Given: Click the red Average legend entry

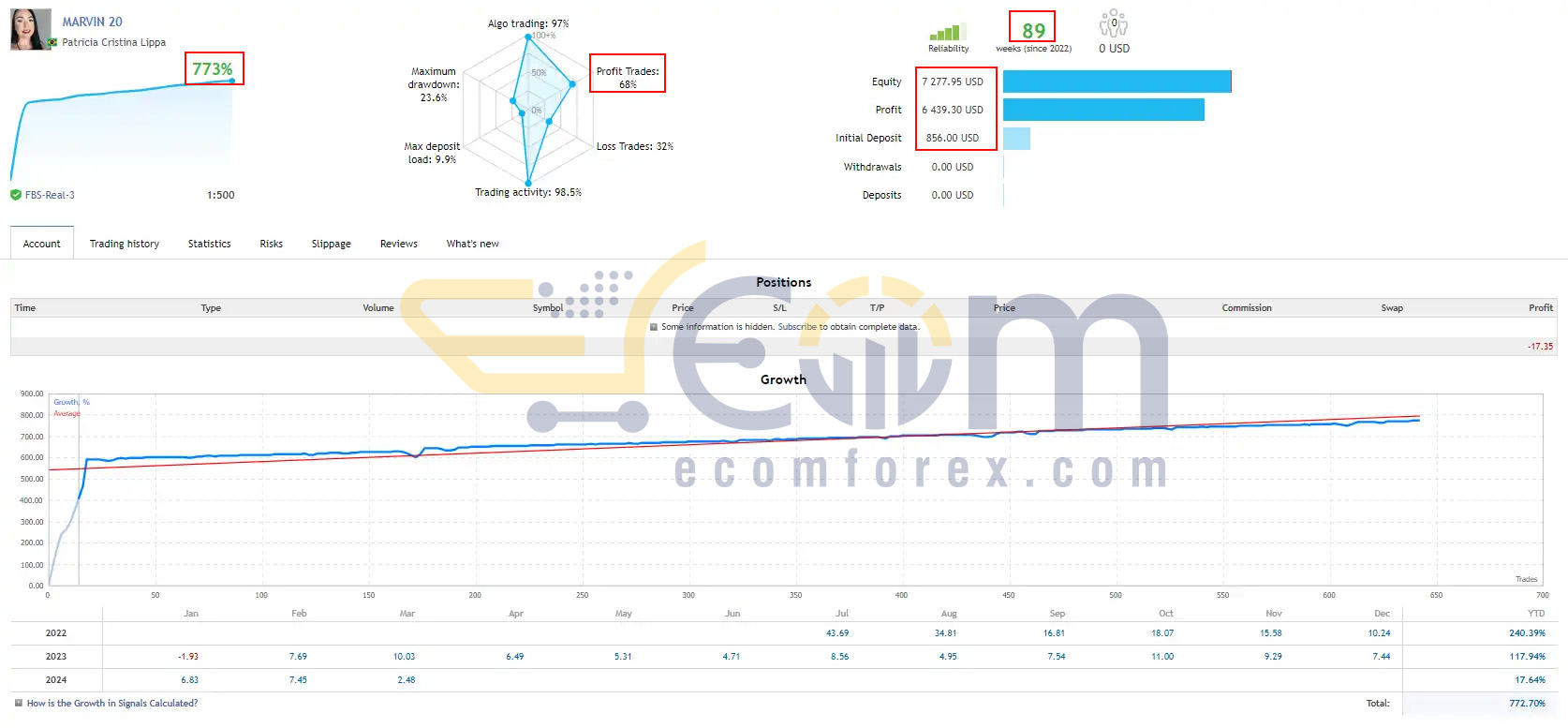Looking at the screenshot, I should pyautogui.click(x=67, y=413).
